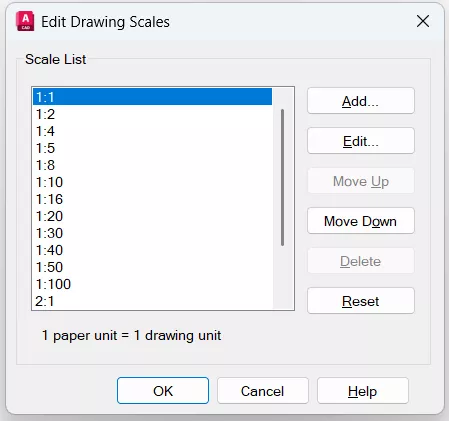The height and width of the screenshot is (421, 449).
Task: Click the scale list vertical scrollbar
Action: coord(283,178)
